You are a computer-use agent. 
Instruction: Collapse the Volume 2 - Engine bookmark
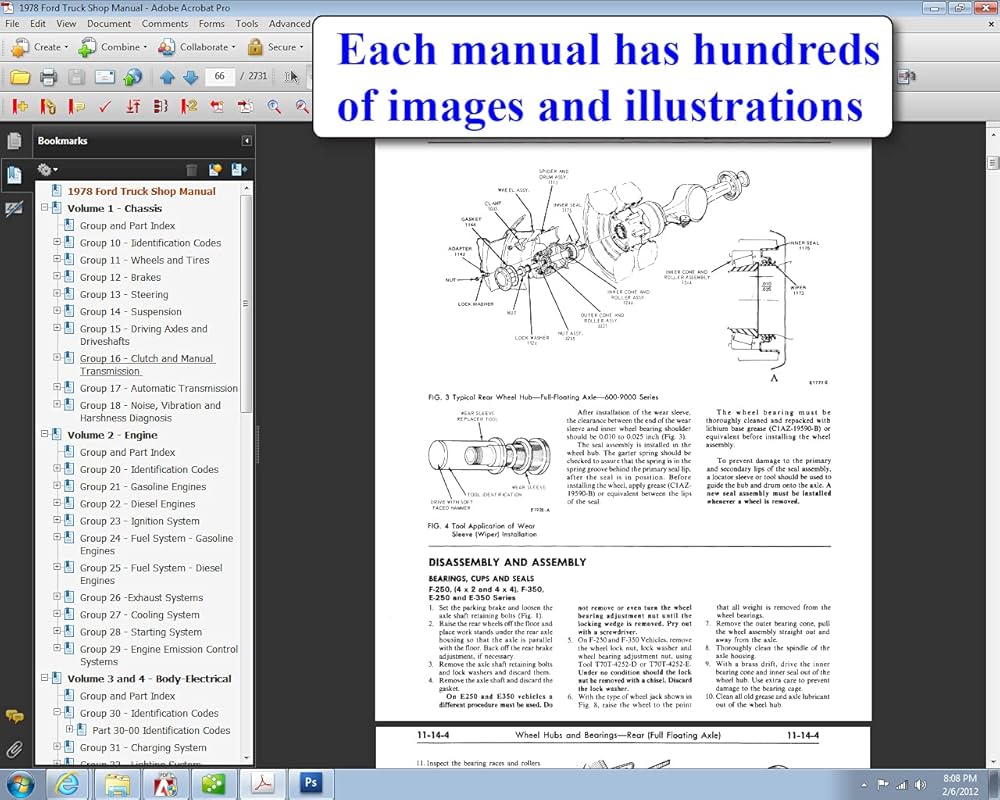tap(45, 435)
